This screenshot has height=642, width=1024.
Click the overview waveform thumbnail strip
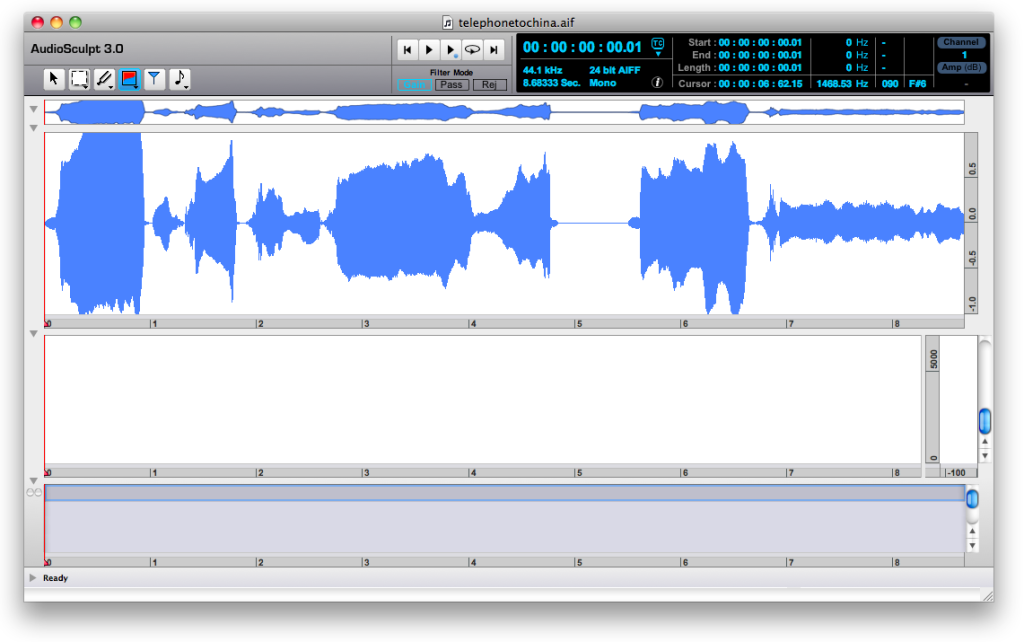(504, 112)
